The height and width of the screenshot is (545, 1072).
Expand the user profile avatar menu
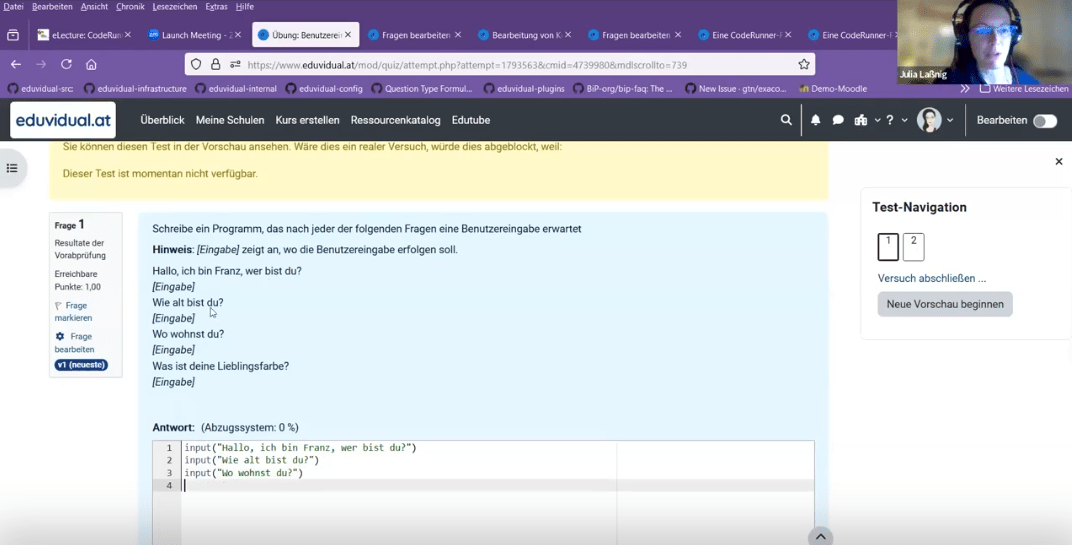pos(934,120)
